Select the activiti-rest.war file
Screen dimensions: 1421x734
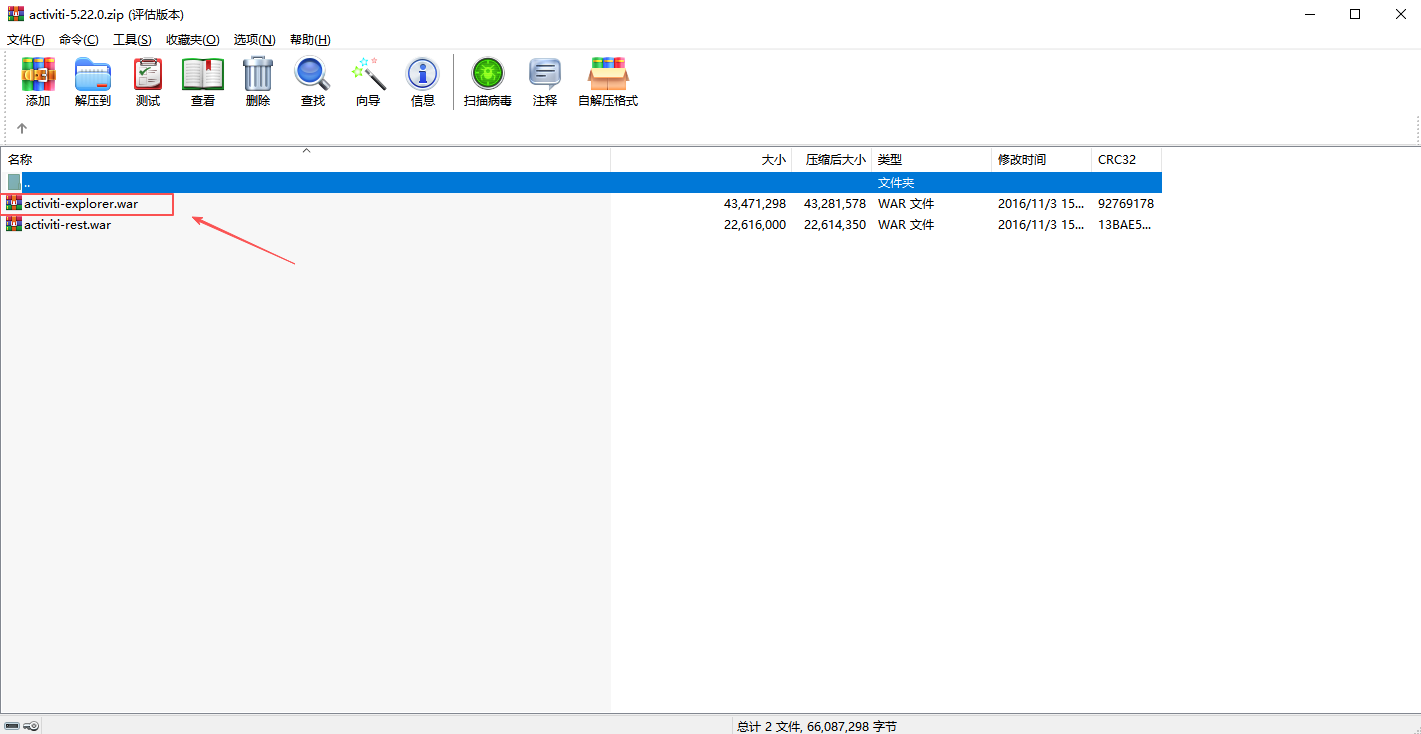click(67, 225)
